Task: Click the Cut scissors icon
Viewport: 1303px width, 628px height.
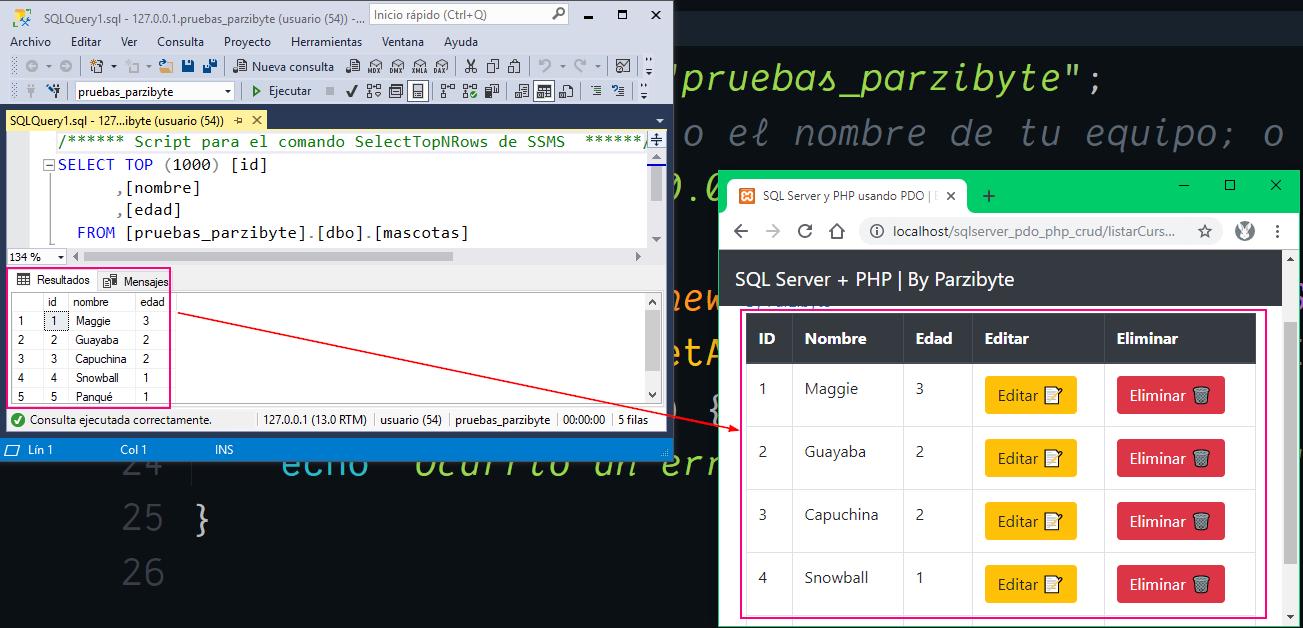Action: click(471, 66)
